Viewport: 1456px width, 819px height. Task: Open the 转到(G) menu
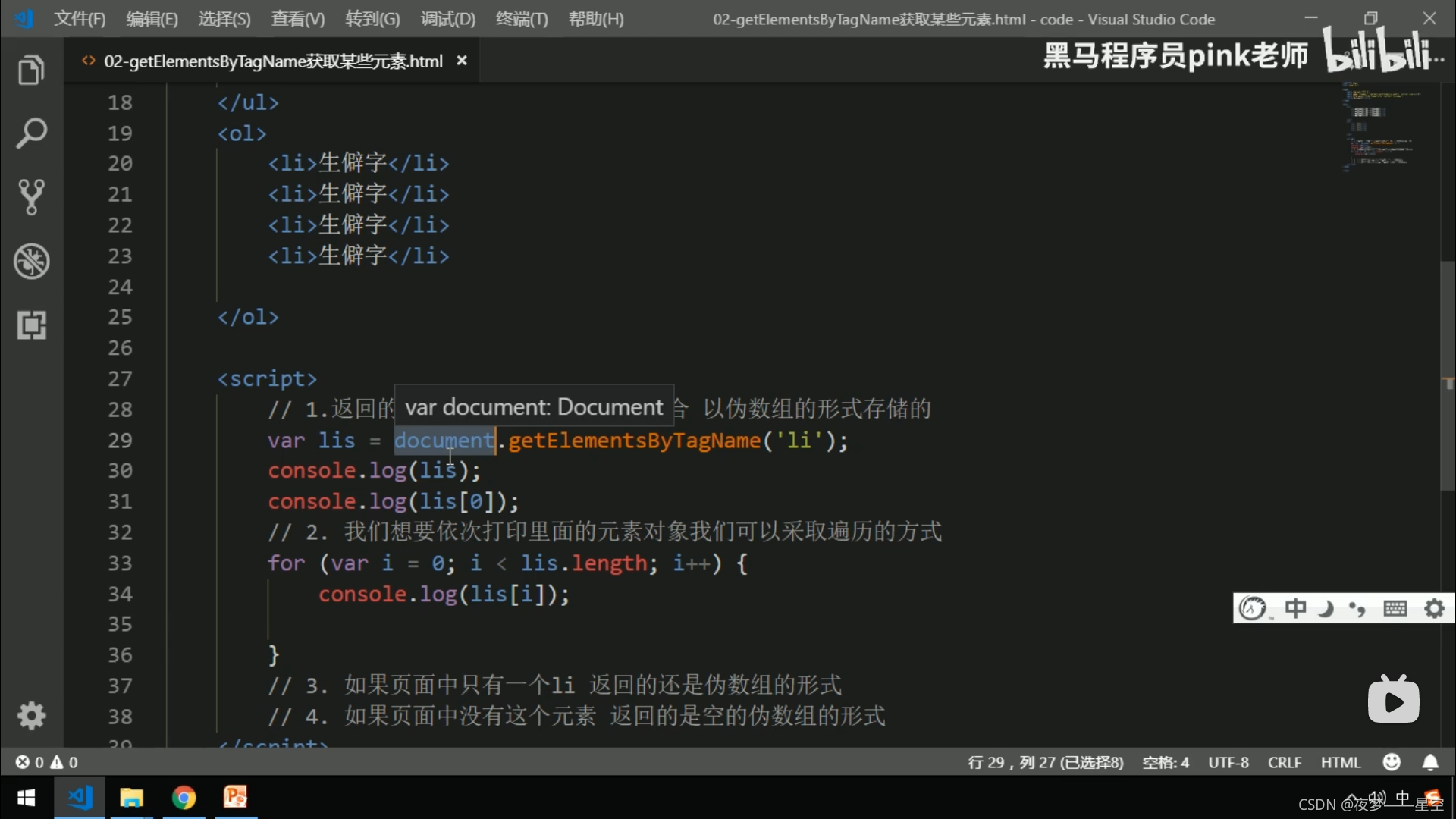[372, 19]
